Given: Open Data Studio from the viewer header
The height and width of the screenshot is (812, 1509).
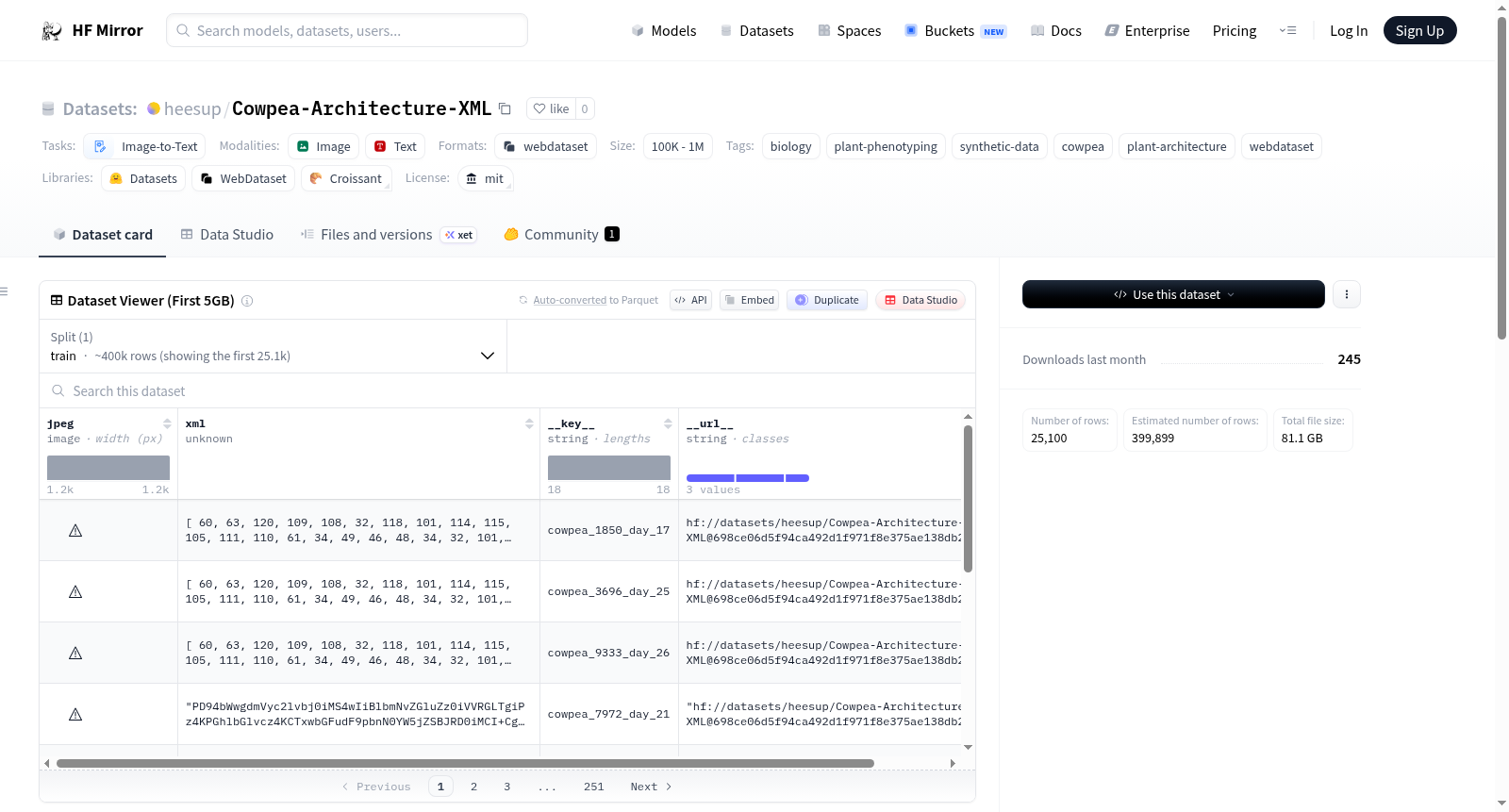Looking at the screenshot, I should pos(920,300).
